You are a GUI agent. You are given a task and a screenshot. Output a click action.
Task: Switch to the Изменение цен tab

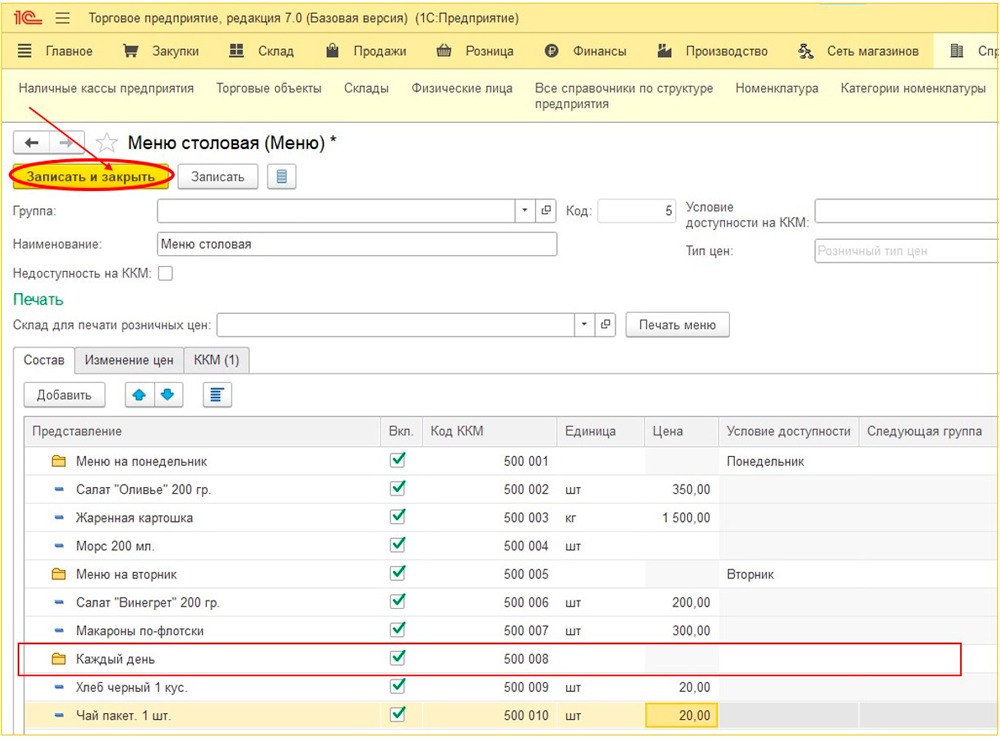(128, 360)
